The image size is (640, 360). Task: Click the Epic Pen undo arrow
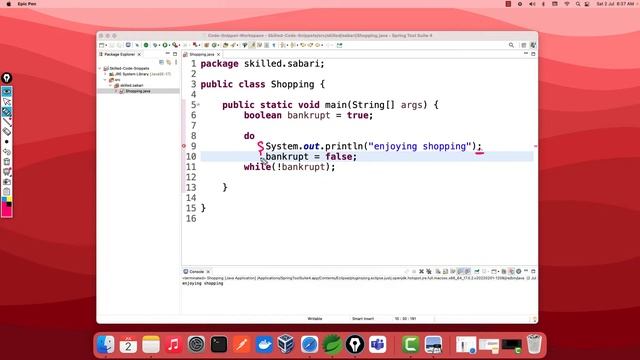[7, 152]
